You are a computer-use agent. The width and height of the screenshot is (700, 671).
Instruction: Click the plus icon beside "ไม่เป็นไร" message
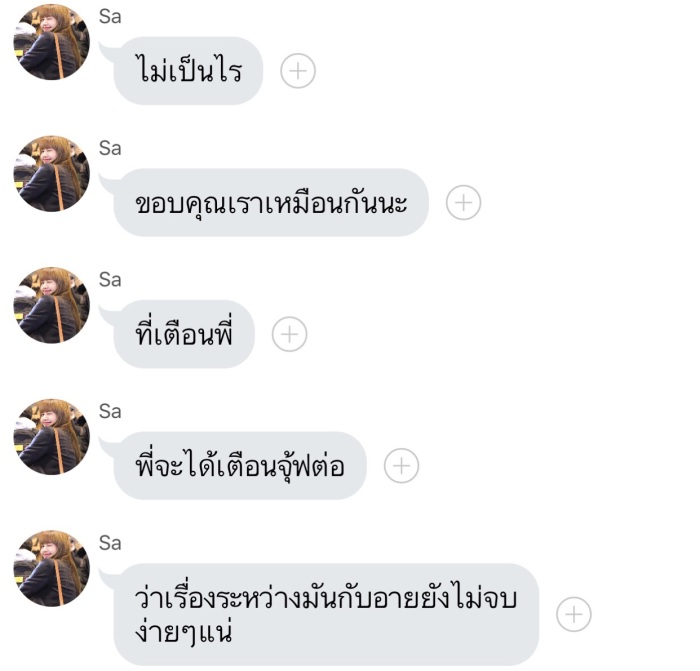pos(298,71)
